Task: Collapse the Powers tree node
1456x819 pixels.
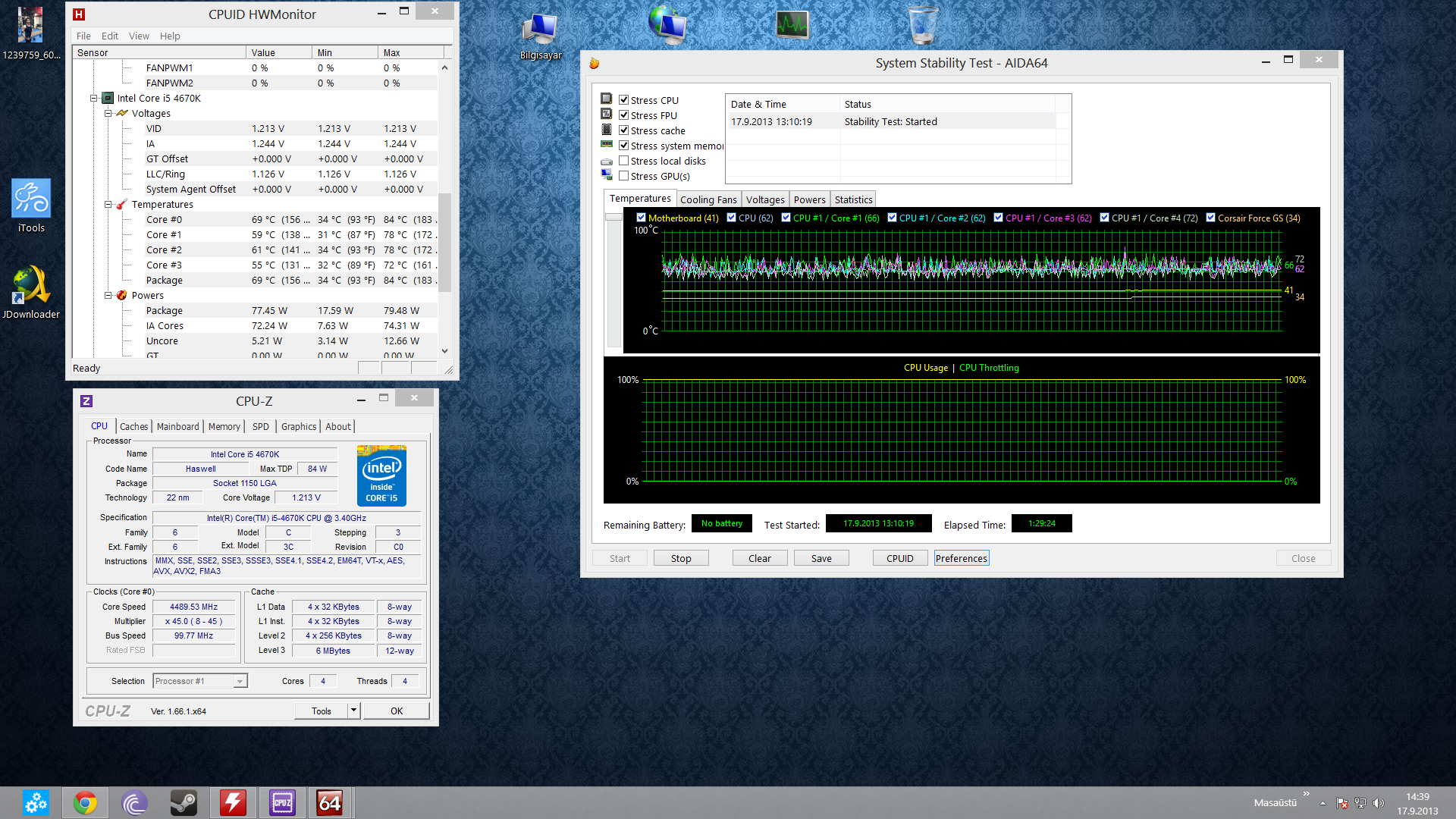Action: point(108,295)
